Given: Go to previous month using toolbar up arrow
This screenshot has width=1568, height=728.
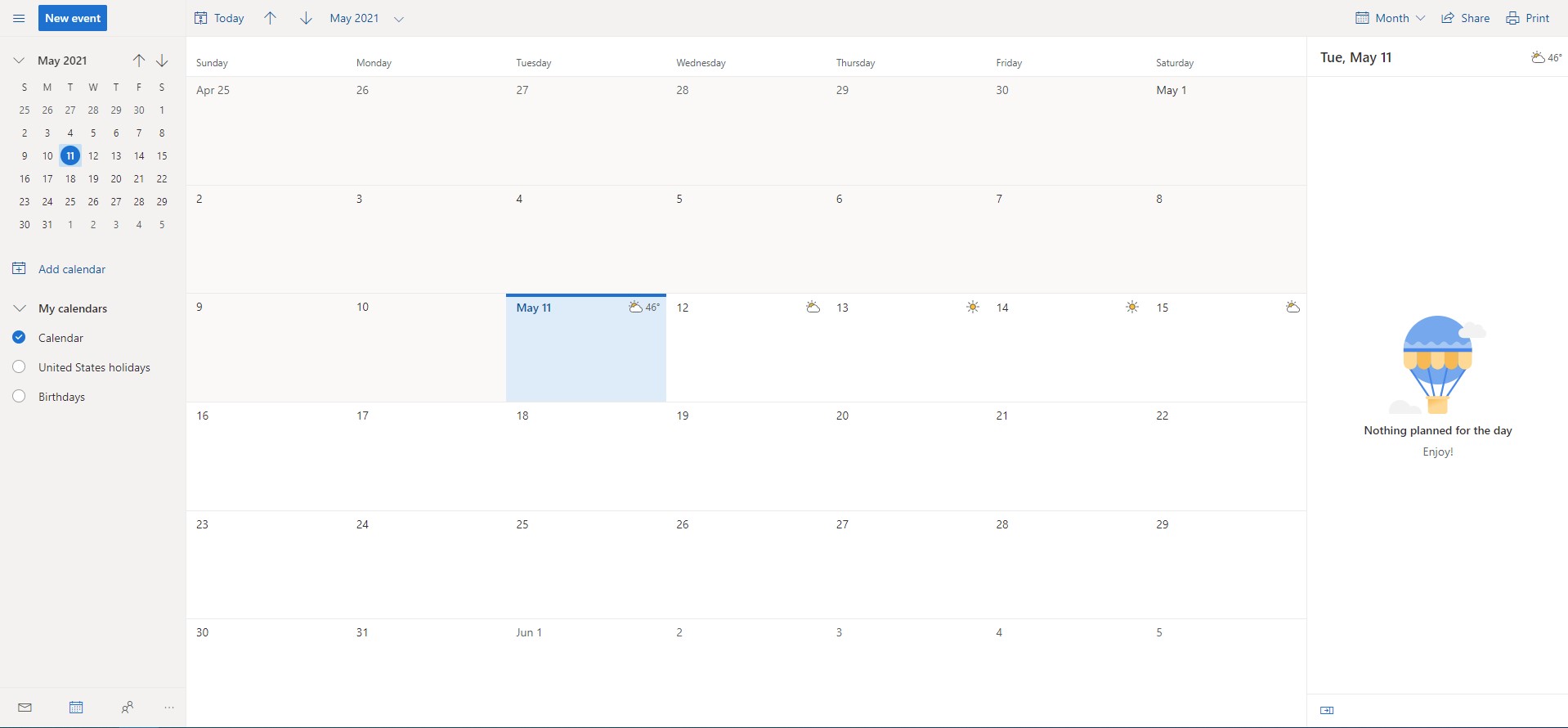Looking at the screenshot, I should tap(271, 18).
